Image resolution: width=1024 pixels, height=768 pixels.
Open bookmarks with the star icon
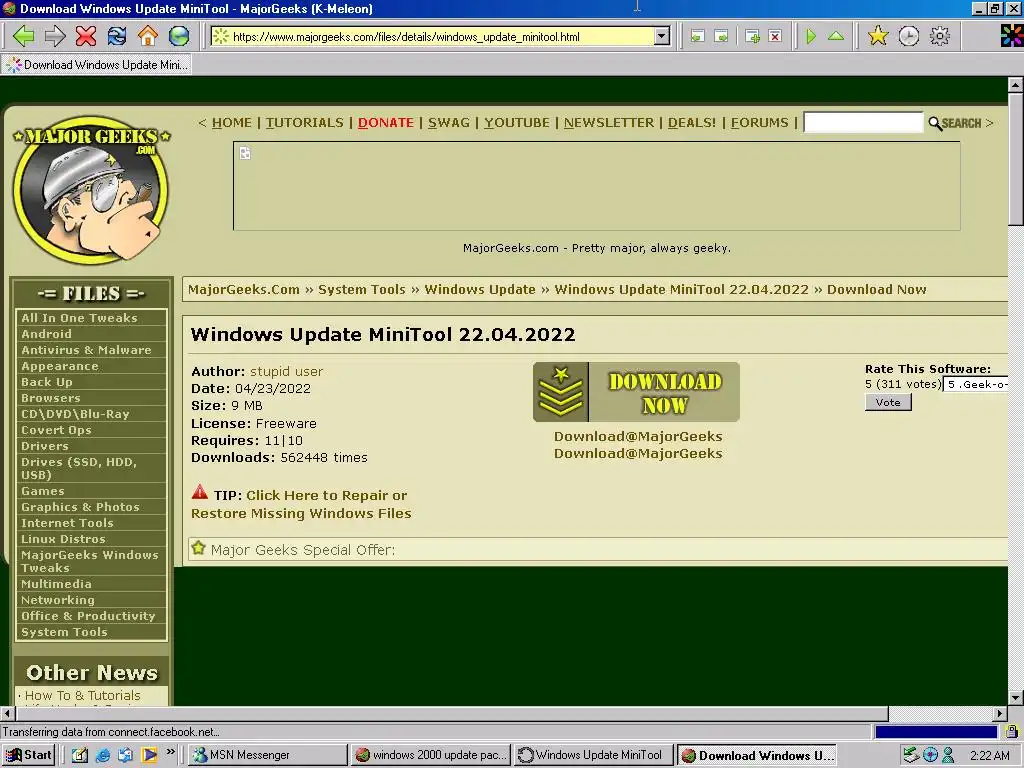(878, 36)
